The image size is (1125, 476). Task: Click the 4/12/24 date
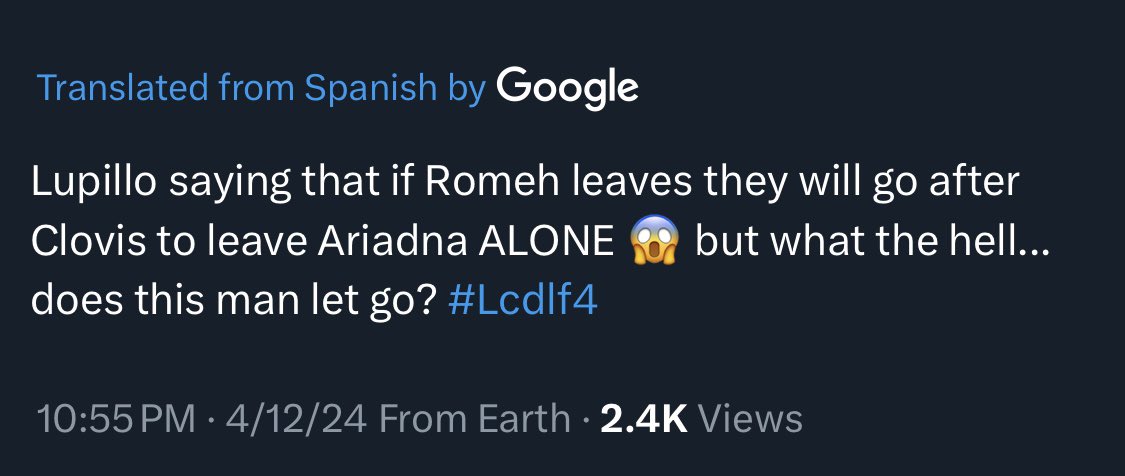[297, 419]
